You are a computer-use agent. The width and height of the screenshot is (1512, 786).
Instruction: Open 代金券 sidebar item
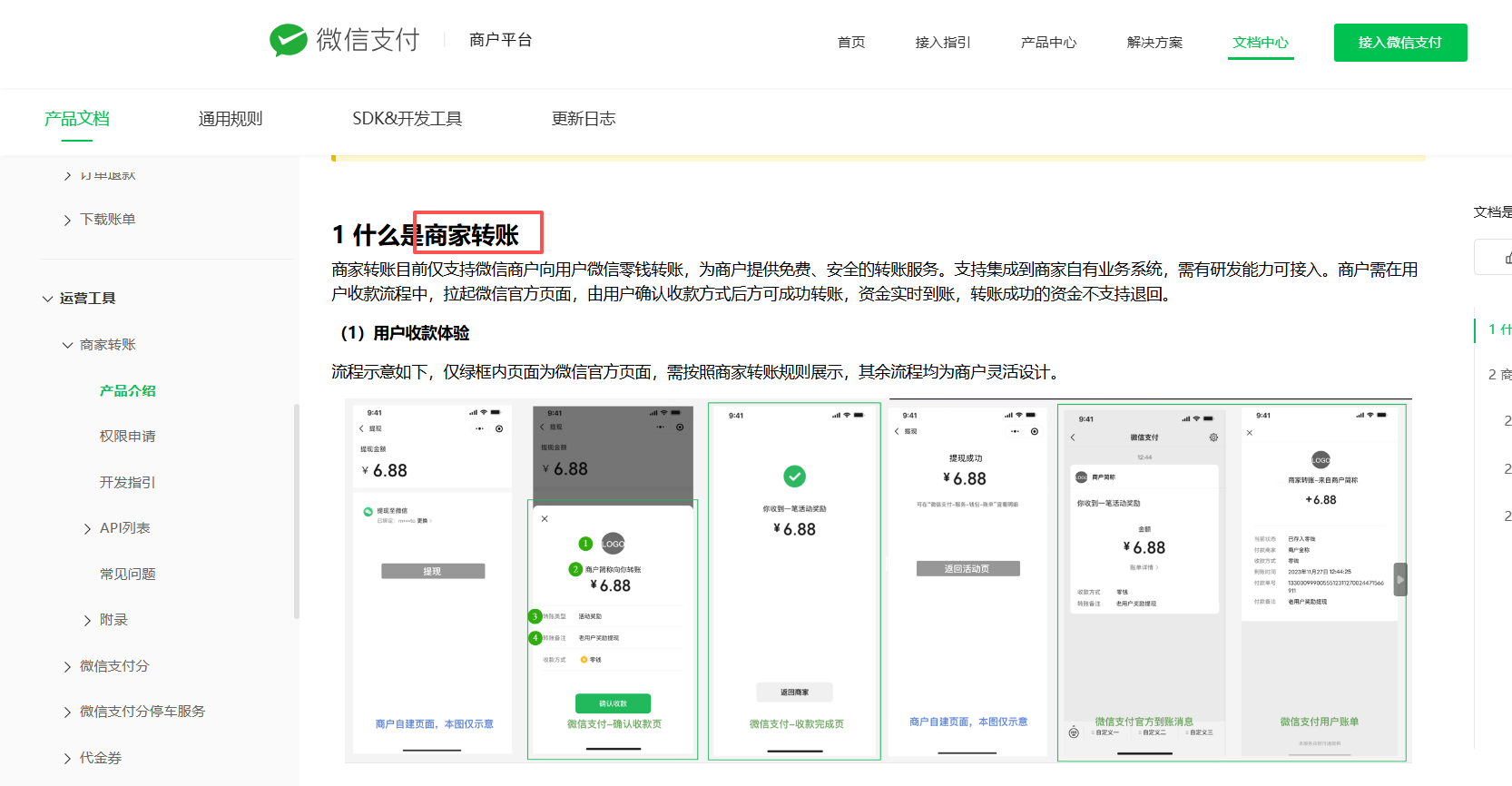click(x=101, y=758)
